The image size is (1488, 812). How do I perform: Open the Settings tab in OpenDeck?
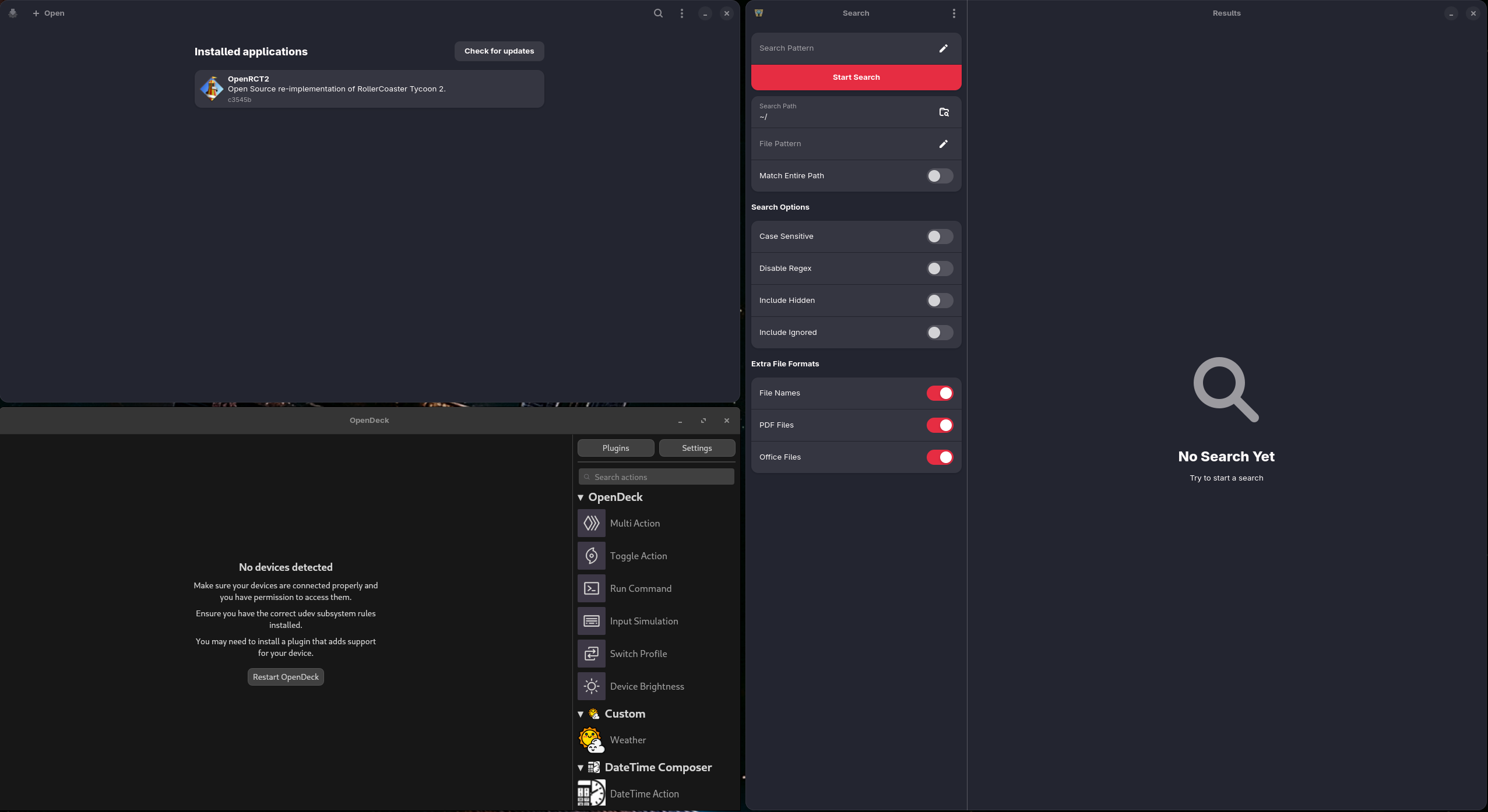696,448
